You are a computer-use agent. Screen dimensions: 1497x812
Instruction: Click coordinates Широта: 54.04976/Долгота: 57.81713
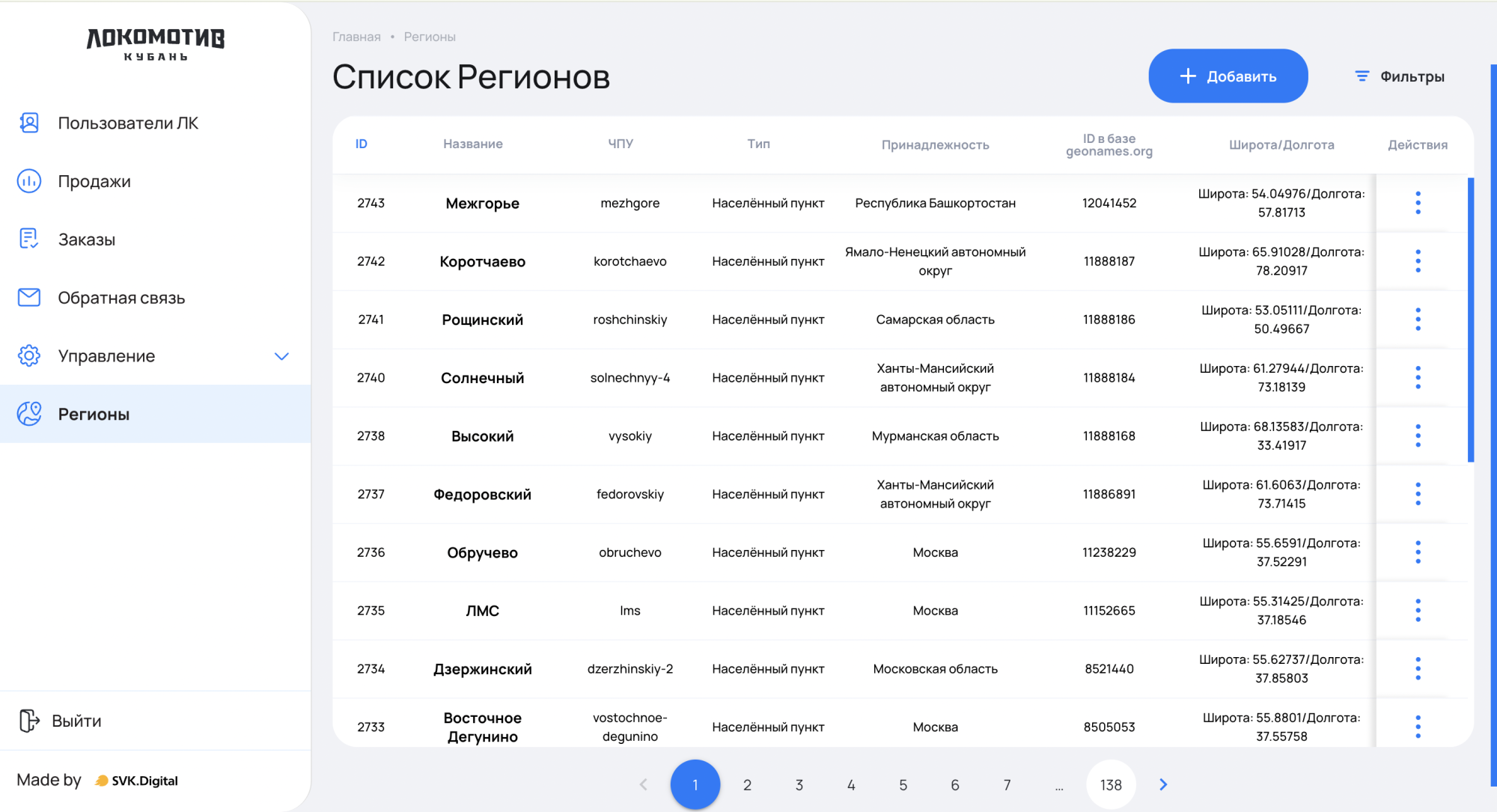pos(1281,203)
